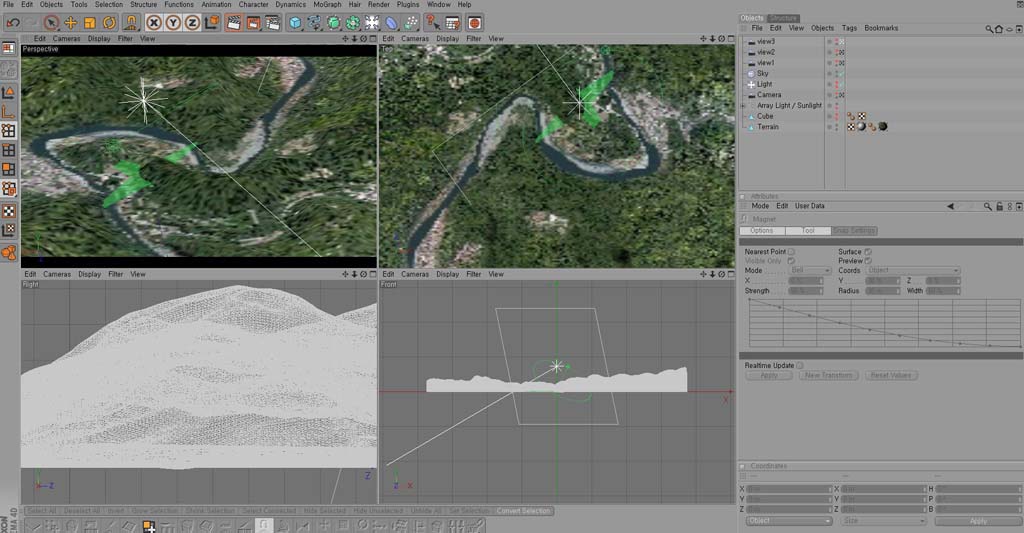
Task: Open the green Array modeling objects icon
Action: (353, 23)
